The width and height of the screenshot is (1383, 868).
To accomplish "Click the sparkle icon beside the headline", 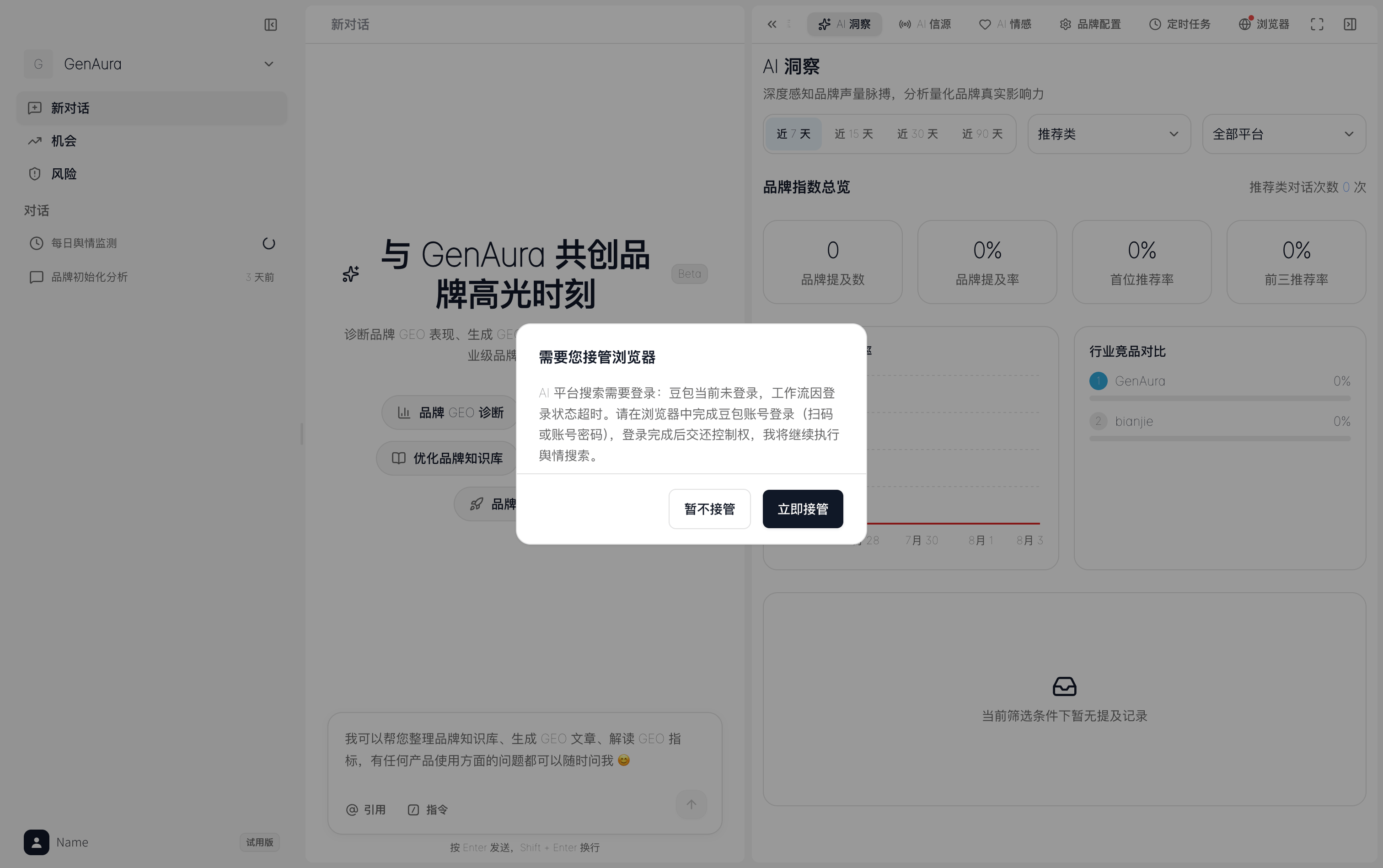I will point(351,274).
